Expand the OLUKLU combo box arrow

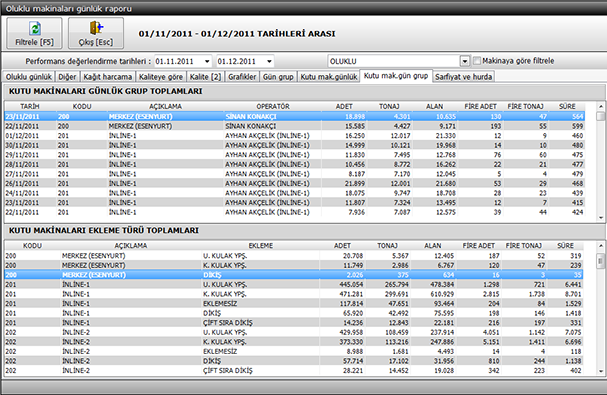[x=465, y=61]
